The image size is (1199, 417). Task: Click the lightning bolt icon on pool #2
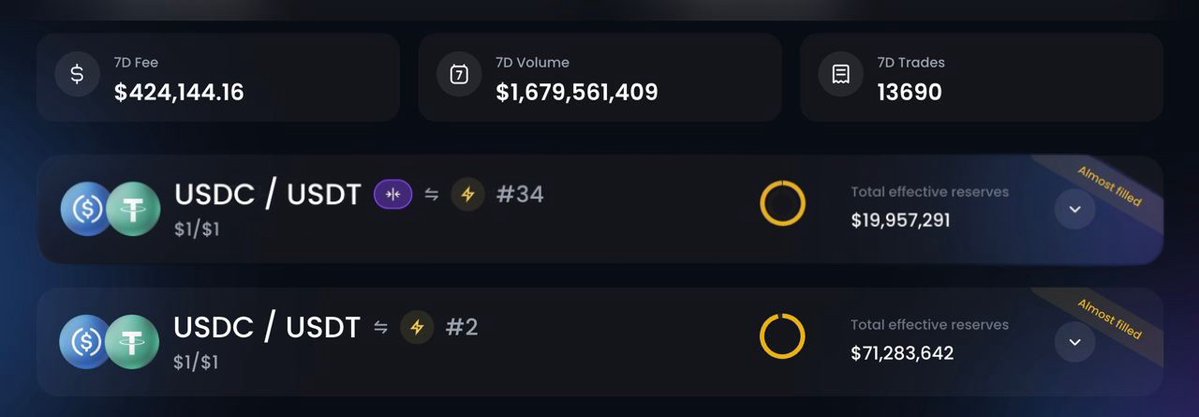click(x=418, y=327)
